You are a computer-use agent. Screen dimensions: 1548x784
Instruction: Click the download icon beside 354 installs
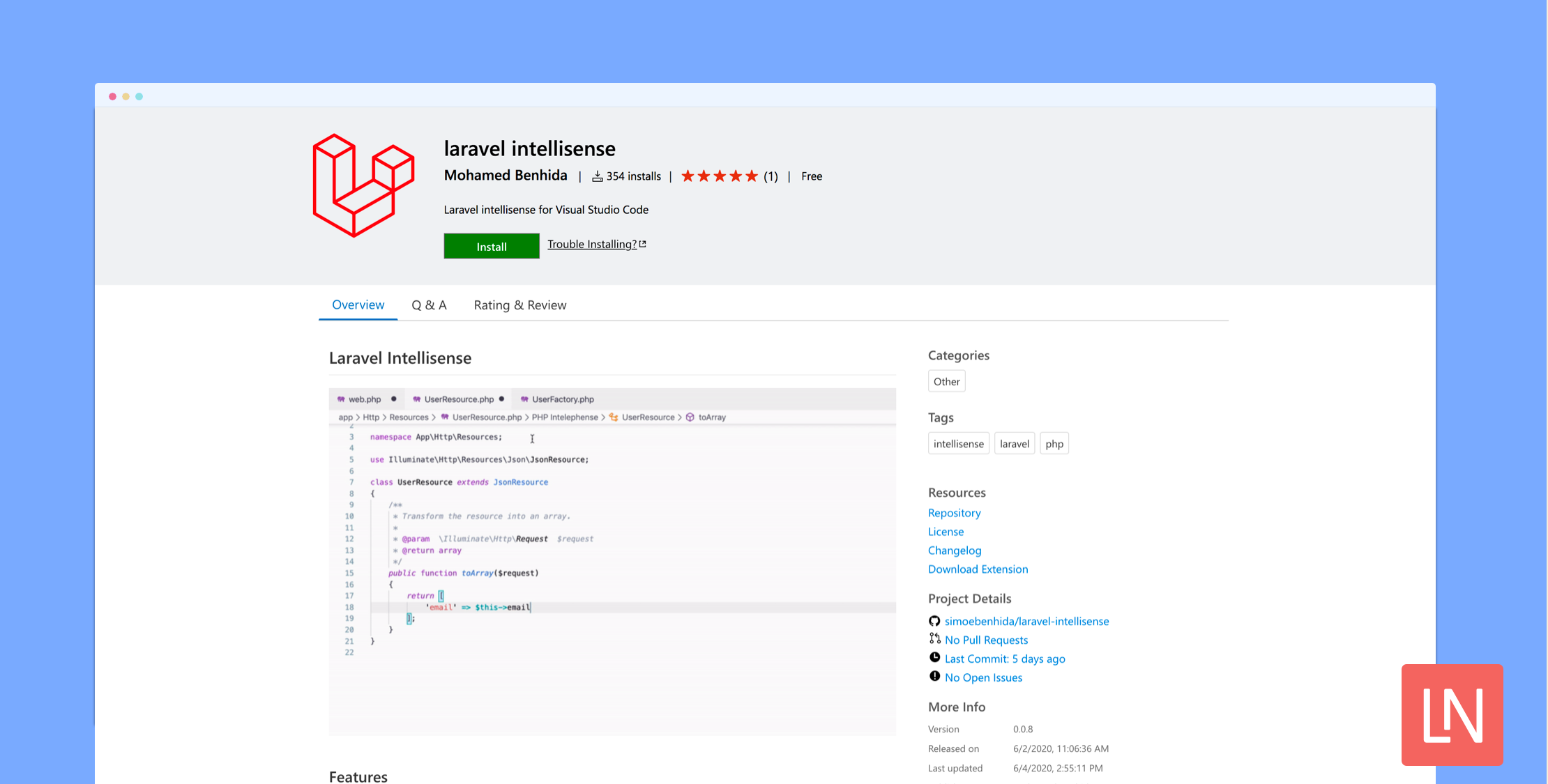597,176
